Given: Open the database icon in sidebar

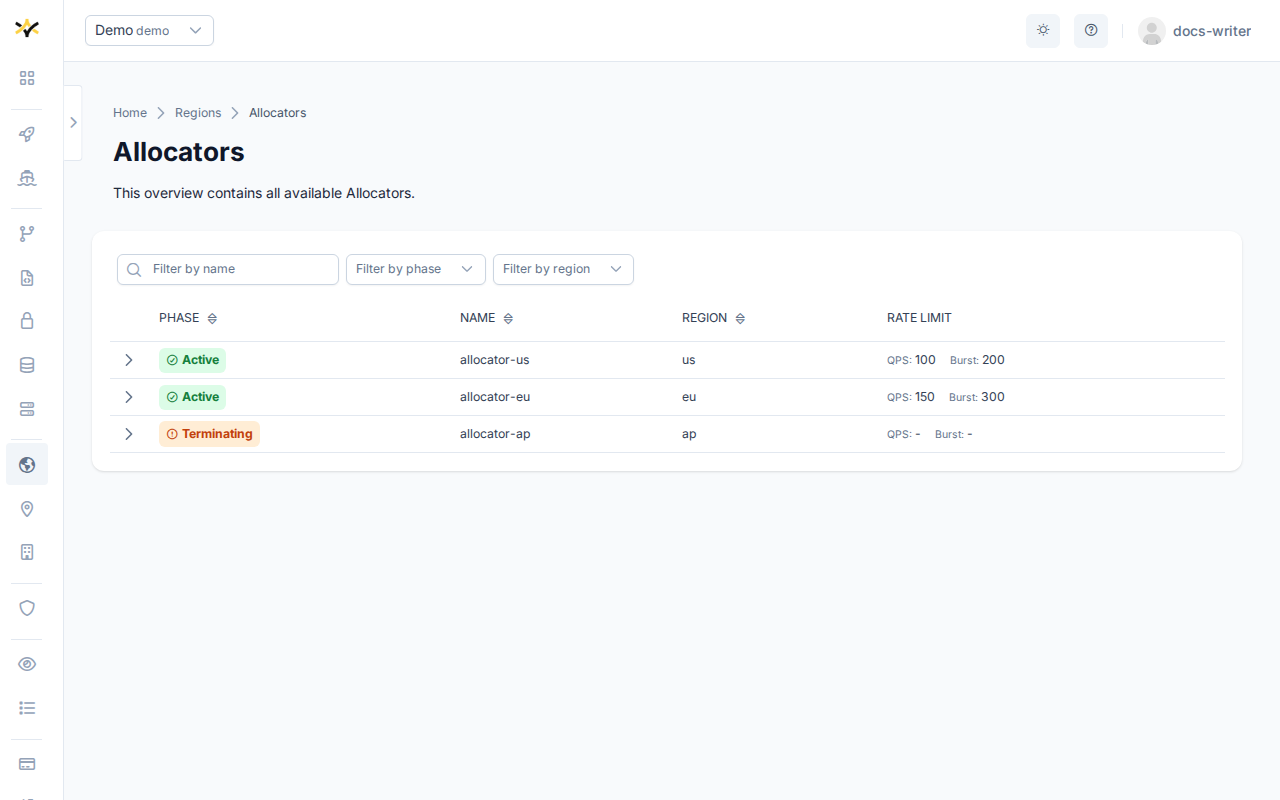Looking at the screenshot, I should [x=27, y=365].
